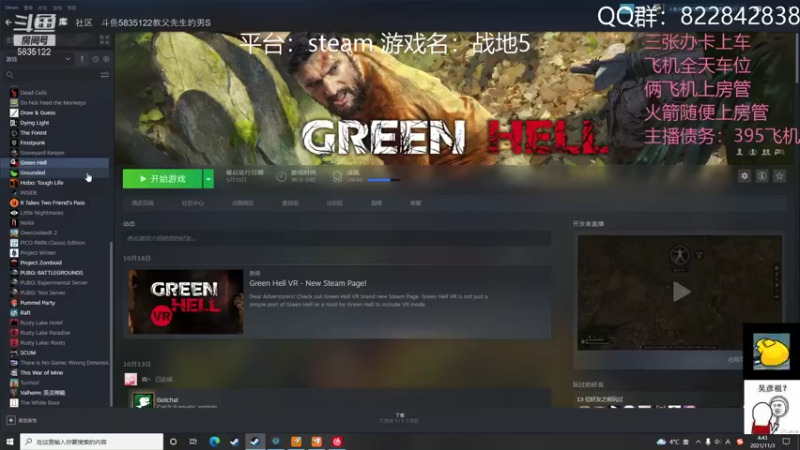Screen dimensions: 800x450
Task: Open the 讨论区 game tab
Action: tap(334, 203)
